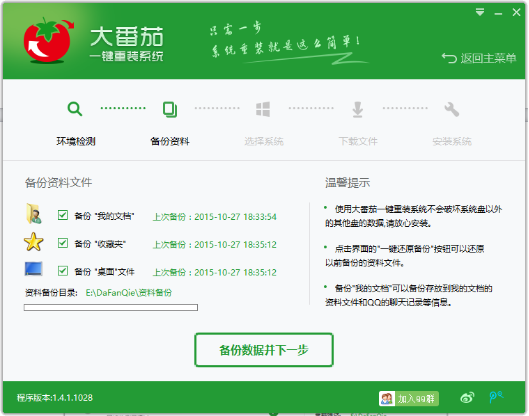This screenshot has height=416, width=529.
Task: Open the Sina Weibo icon
Action: click(x=467, y=398)
